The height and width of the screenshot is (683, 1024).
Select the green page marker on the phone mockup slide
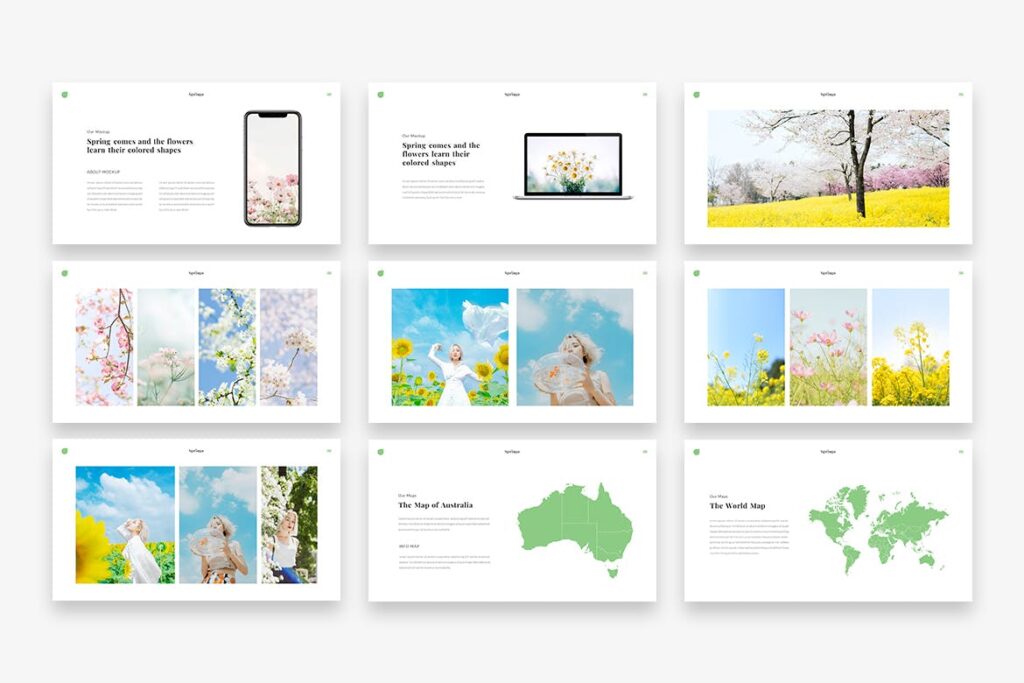pyautogui.click(x=329, y=93)
